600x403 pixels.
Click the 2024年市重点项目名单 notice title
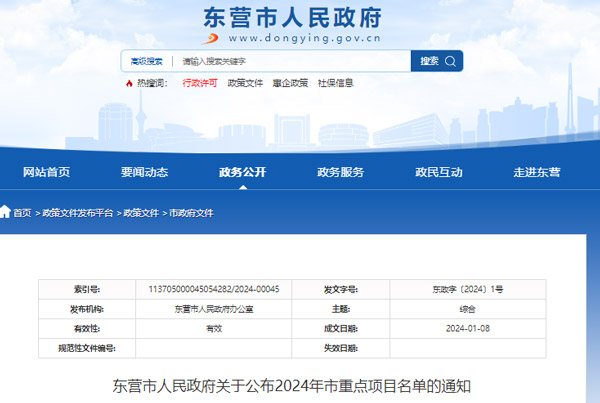point(291,386)
